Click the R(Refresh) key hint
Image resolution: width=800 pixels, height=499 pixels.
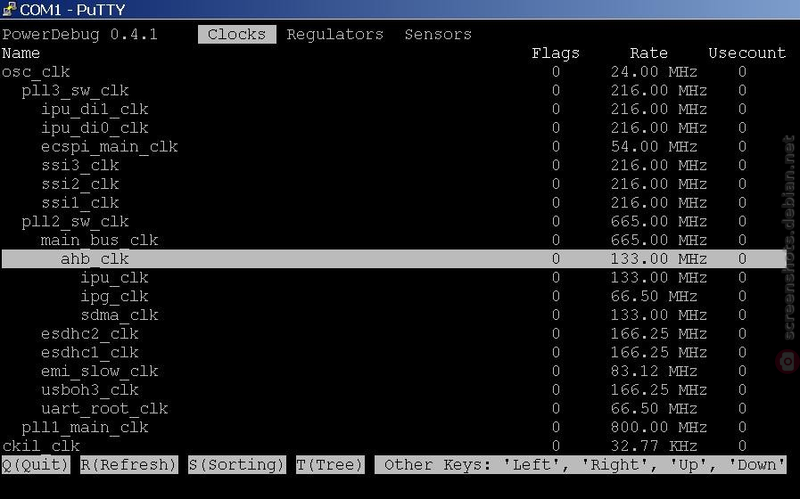(x=129, y=465)
